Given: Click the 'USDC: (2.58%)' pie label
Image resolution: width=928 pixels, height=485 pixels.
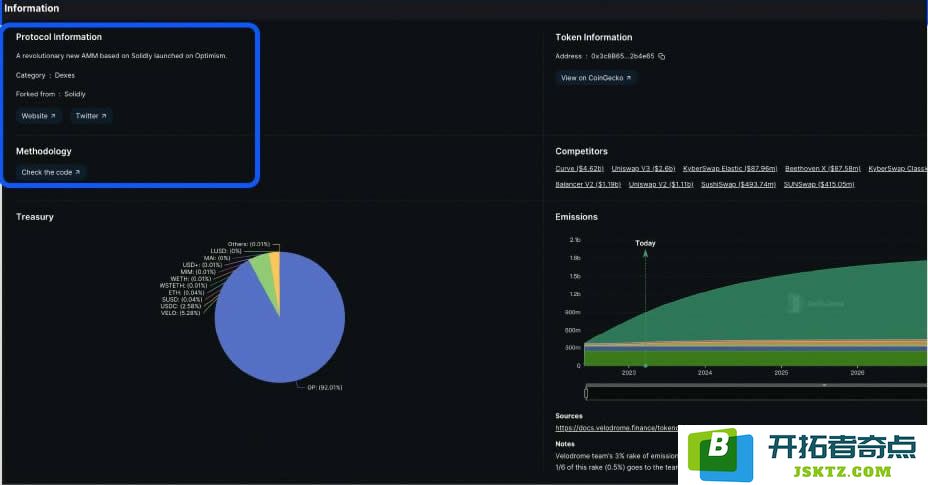Looking at the screenshot, I should [x=181, y=306].
